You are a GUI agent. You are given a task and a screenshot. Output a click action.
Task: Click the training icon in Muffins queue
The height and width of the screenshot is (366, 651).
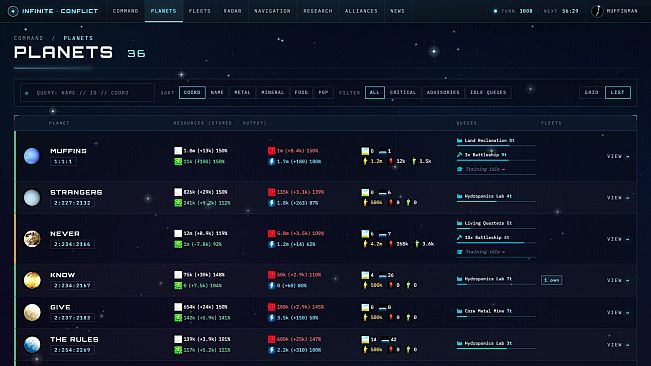tap(460, 169)
